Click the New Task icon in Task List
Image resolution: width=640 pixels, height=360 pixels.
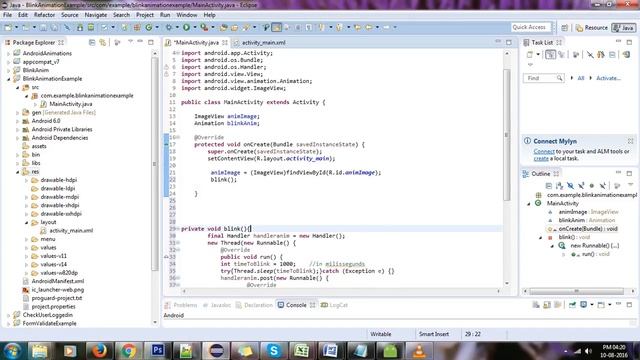tap(530, 54)
